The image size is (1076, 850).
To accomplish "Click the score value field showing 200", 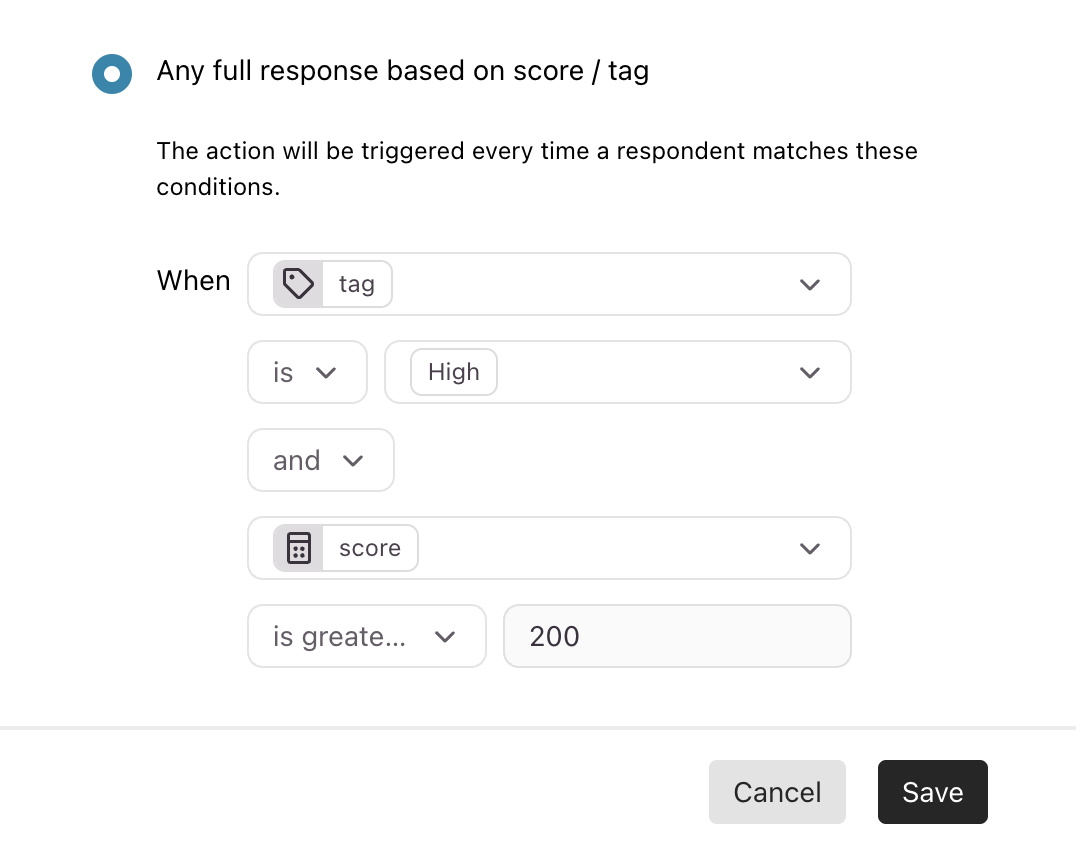I will point(677,636).
